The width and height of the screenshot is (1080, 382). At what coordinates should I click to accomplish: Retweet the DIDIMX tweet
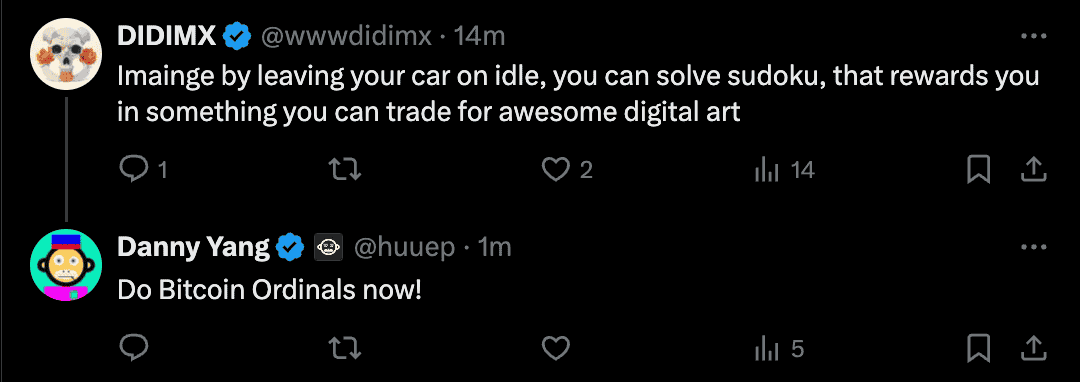point(346,170)
